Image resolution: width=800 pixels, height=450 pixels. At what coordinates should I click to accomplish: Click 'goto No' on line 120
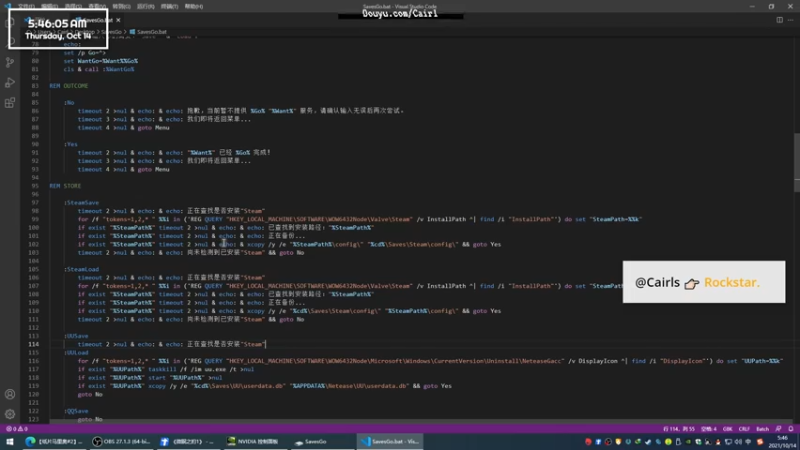coord(90,394)
